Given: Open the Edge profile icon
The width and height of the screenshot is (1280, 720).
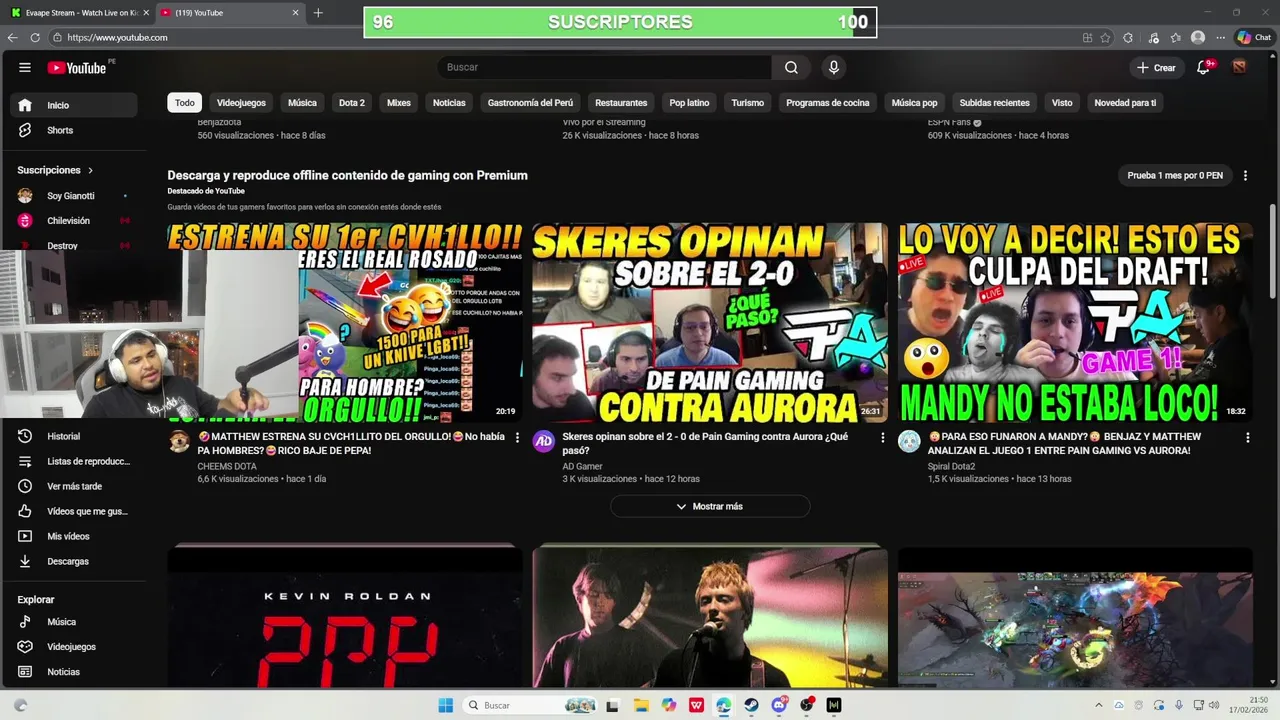Looking at the screenshot, I should pyautogui.click(x=1198, y=37).
